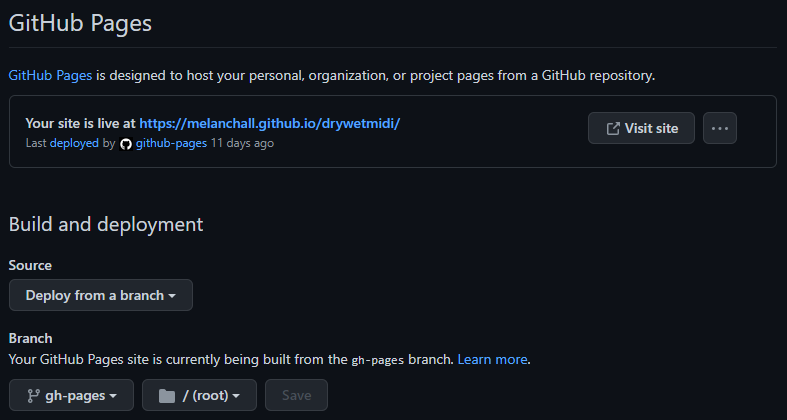Open the melanchall.github.io/drywetmidi site URL
Viewport: 787px width, 420px height.
click(269, 123)
